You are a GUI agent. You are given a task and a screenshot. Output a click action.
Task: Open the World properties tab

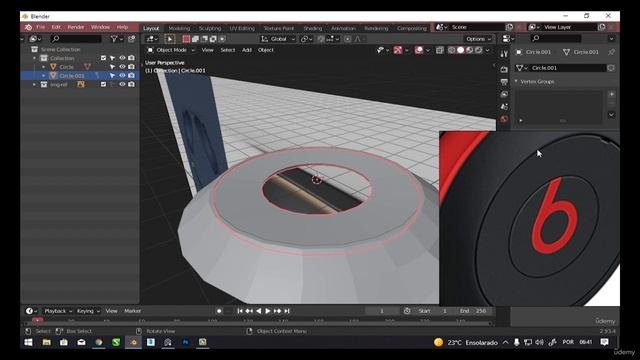[504, 119]
